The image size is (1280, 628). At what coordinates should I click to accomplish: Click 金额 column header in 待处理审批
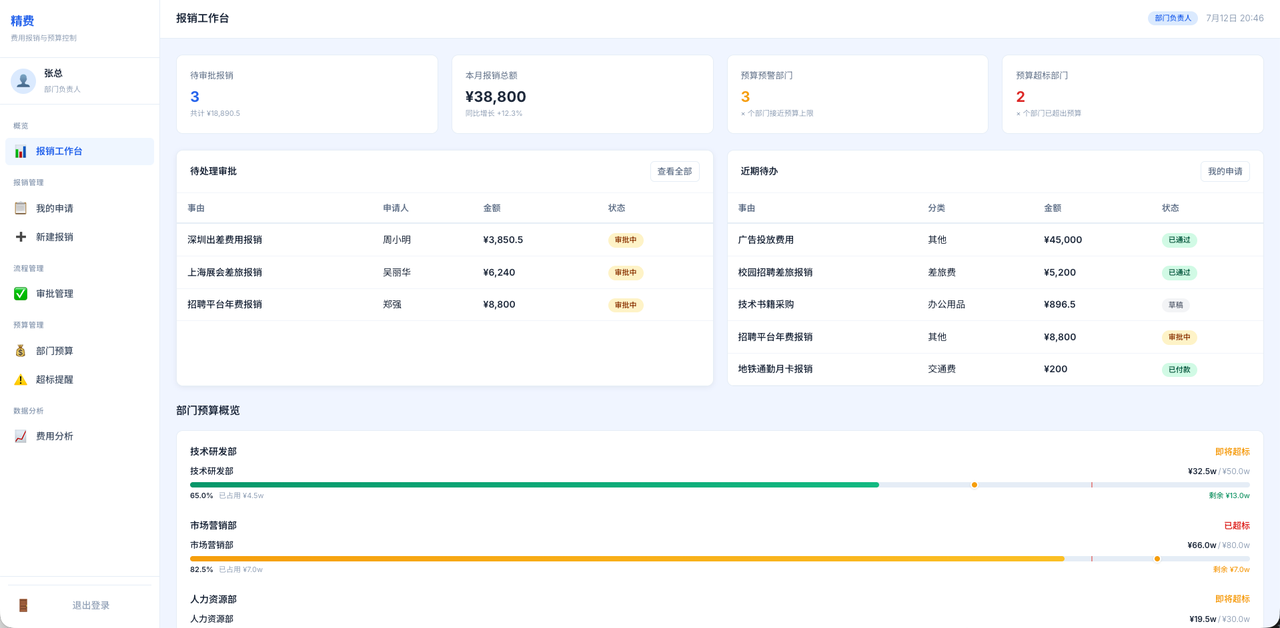click(492, 208)
